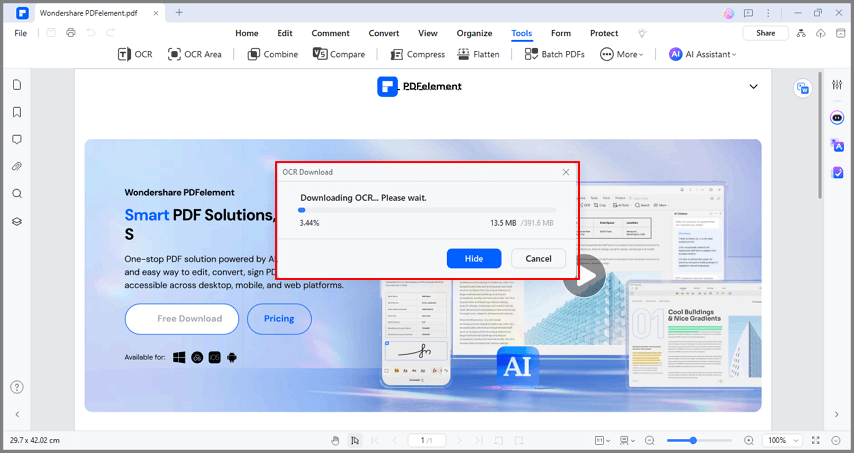Select the OCR Area tool
Image resolution: width=854 pixels, height=453 pixels.
[194, 54]
